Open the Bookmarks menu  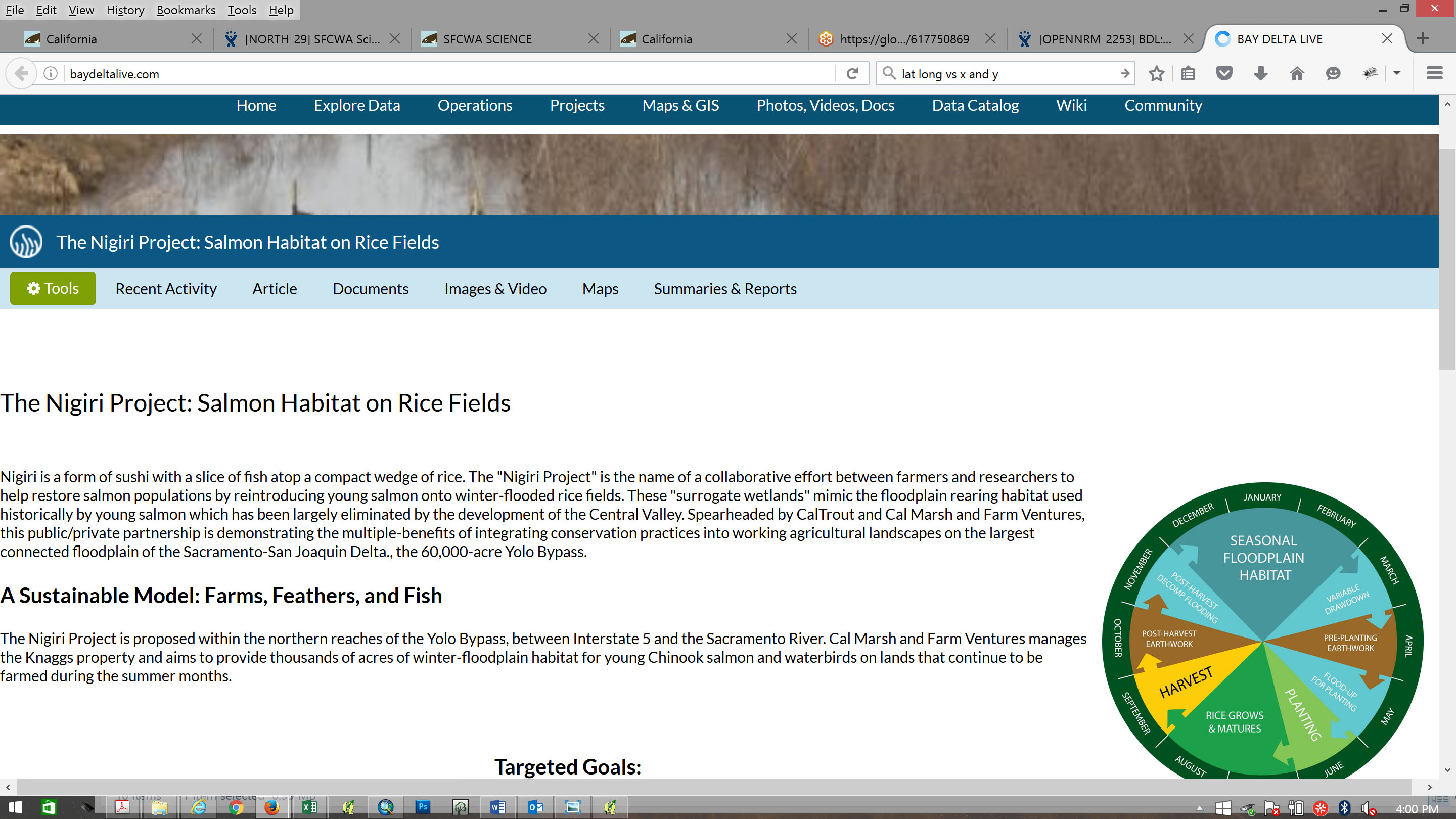[186, 10]
